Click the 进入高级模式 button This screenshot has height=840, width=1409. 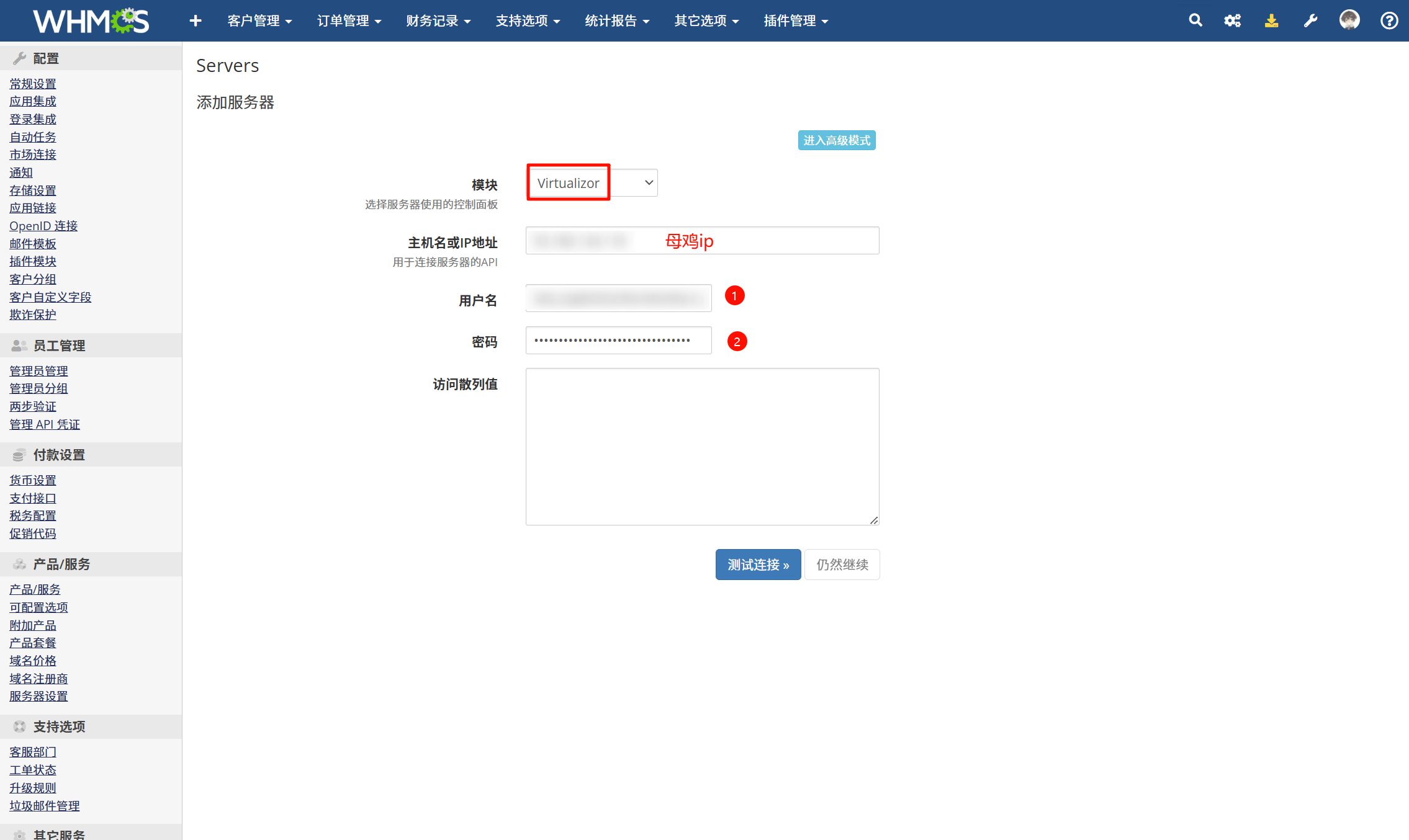[836, 140]
